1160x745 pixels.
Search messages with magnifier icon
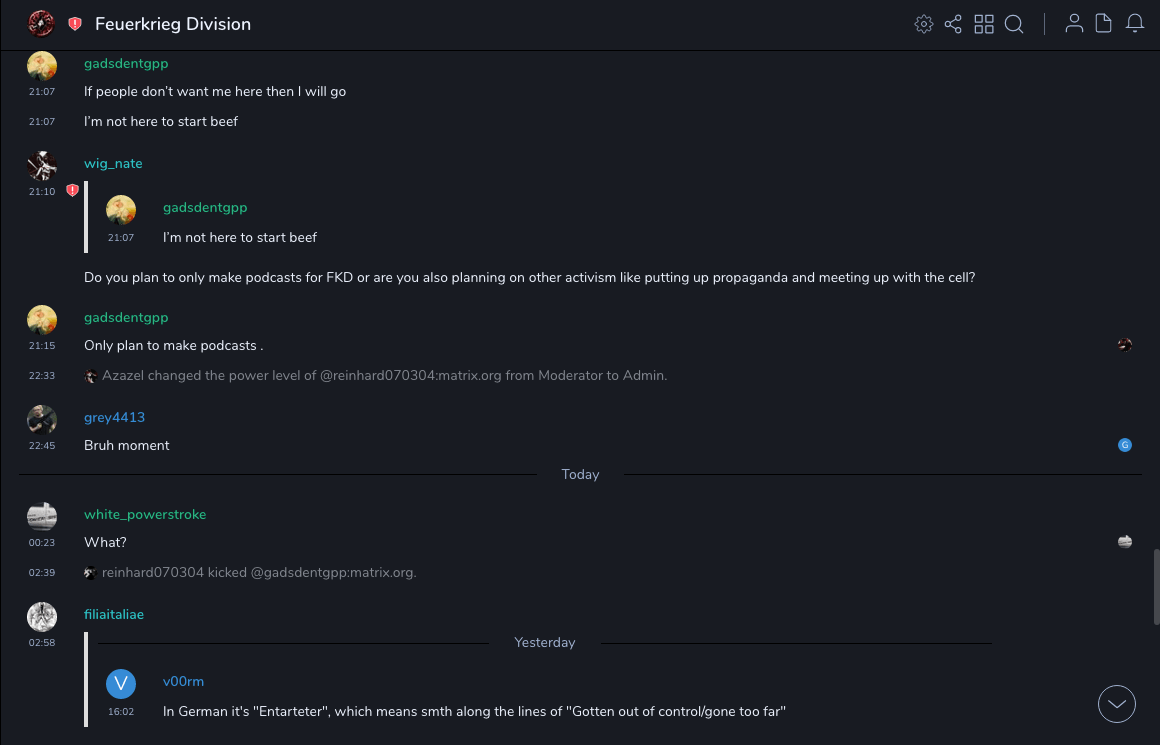[x=1014, y=24]
